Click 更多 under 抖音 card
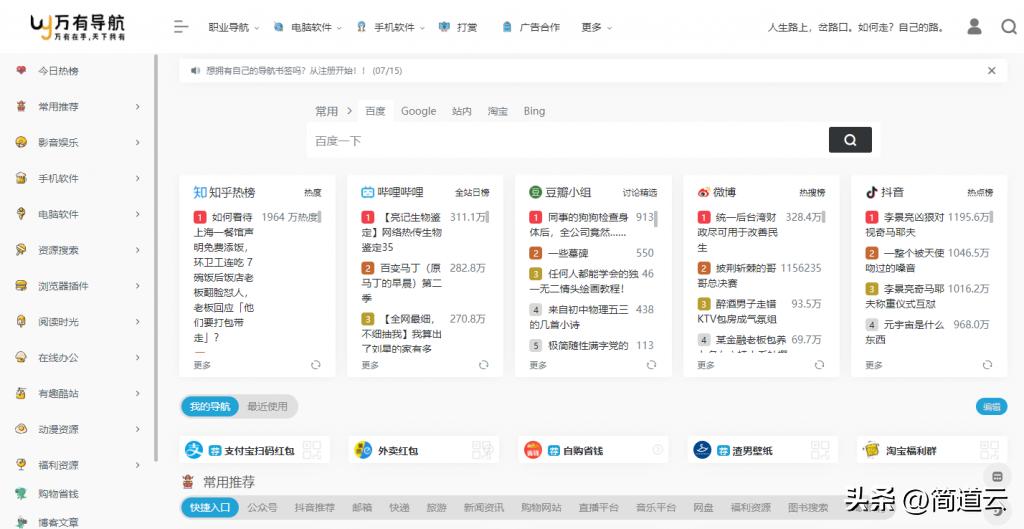Image resolution: width=1024 pixels, height=529 pixels. tap(874, 365)
